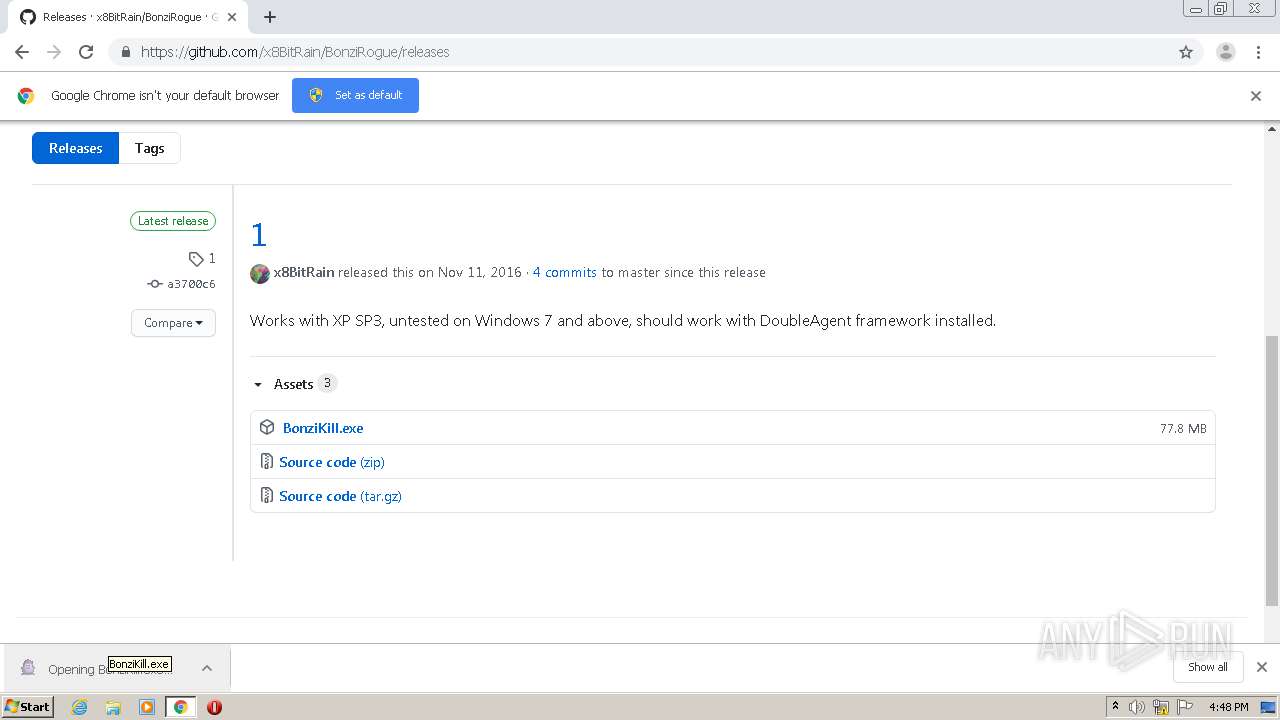Screen dimensions: 1280x720
Task: Open a new browser tab
Action: (x=270, y=17)
